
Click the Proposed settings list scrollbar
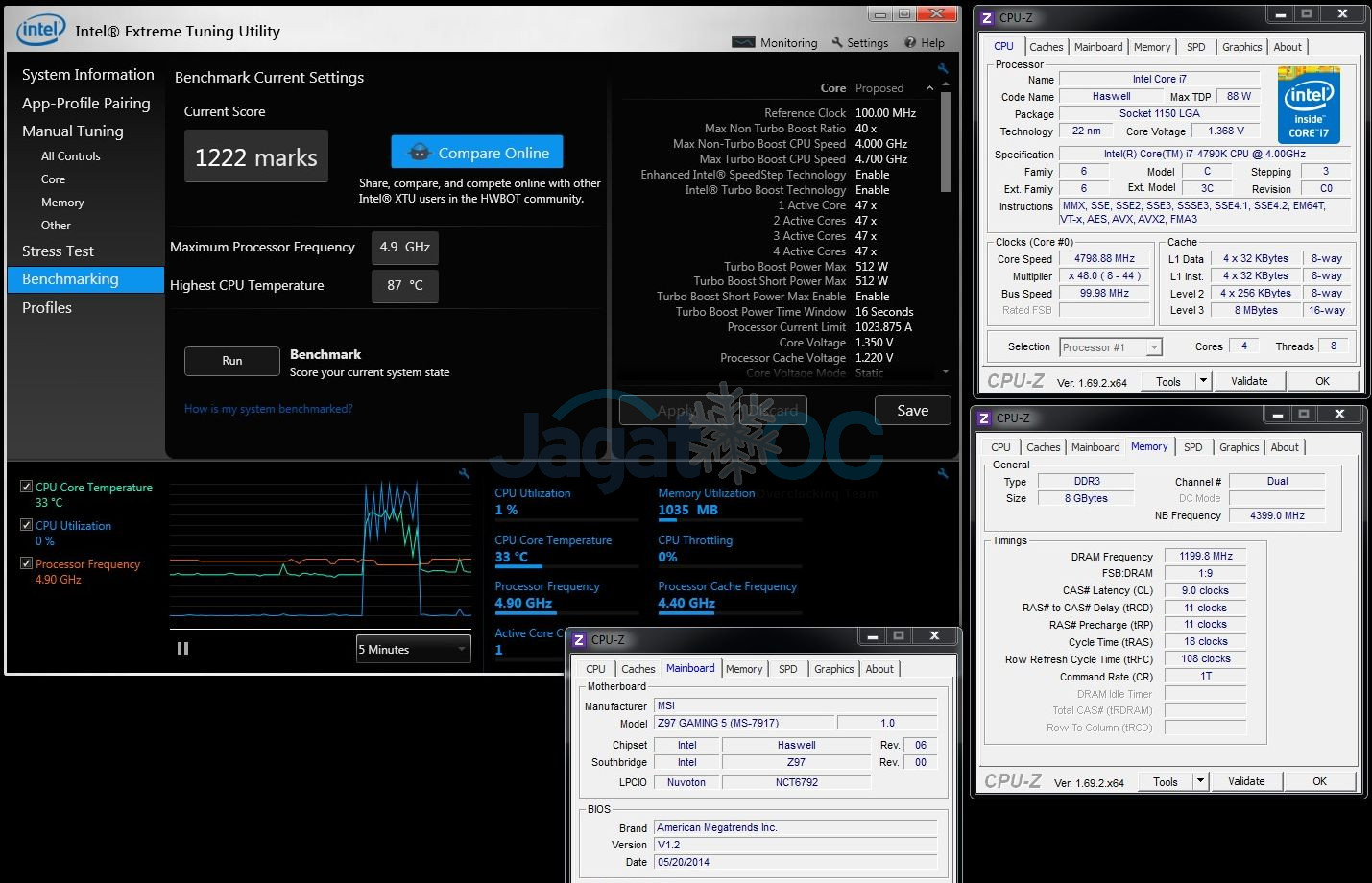pyautogui.click(x=946, y=144)
